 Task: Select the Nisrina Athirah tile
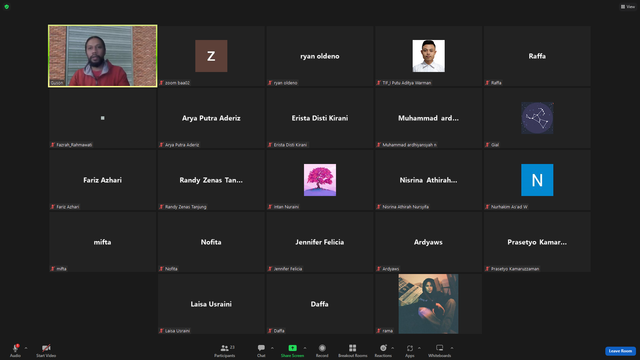coord(428,180)
